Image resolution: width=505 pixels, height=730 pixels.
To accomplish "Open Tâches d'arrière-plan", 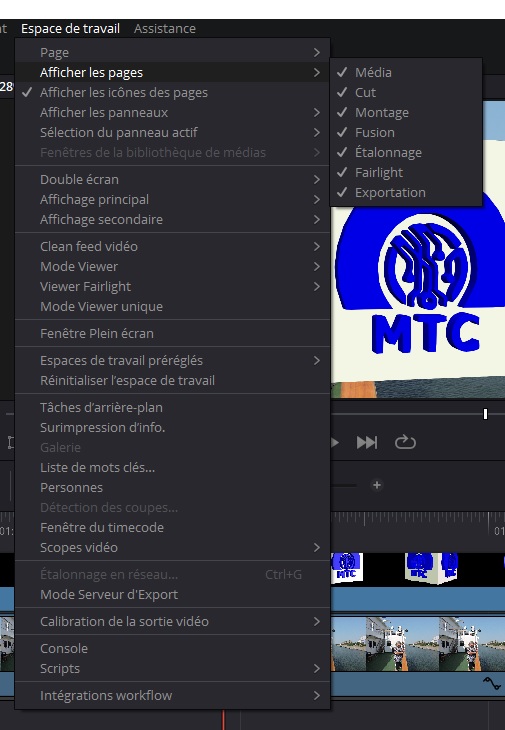I will point(172,408).
